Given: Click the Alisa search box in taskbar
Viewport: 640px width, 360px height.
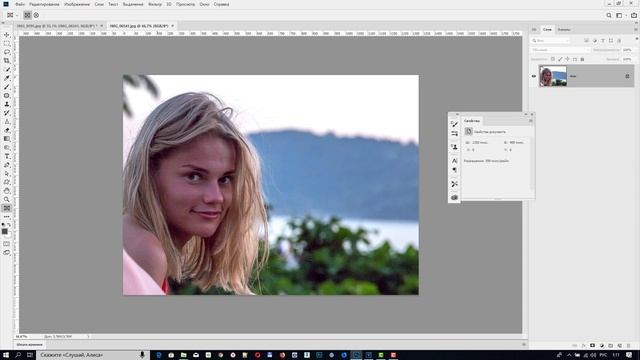Looking at the screenshot, I should point(93,355).
